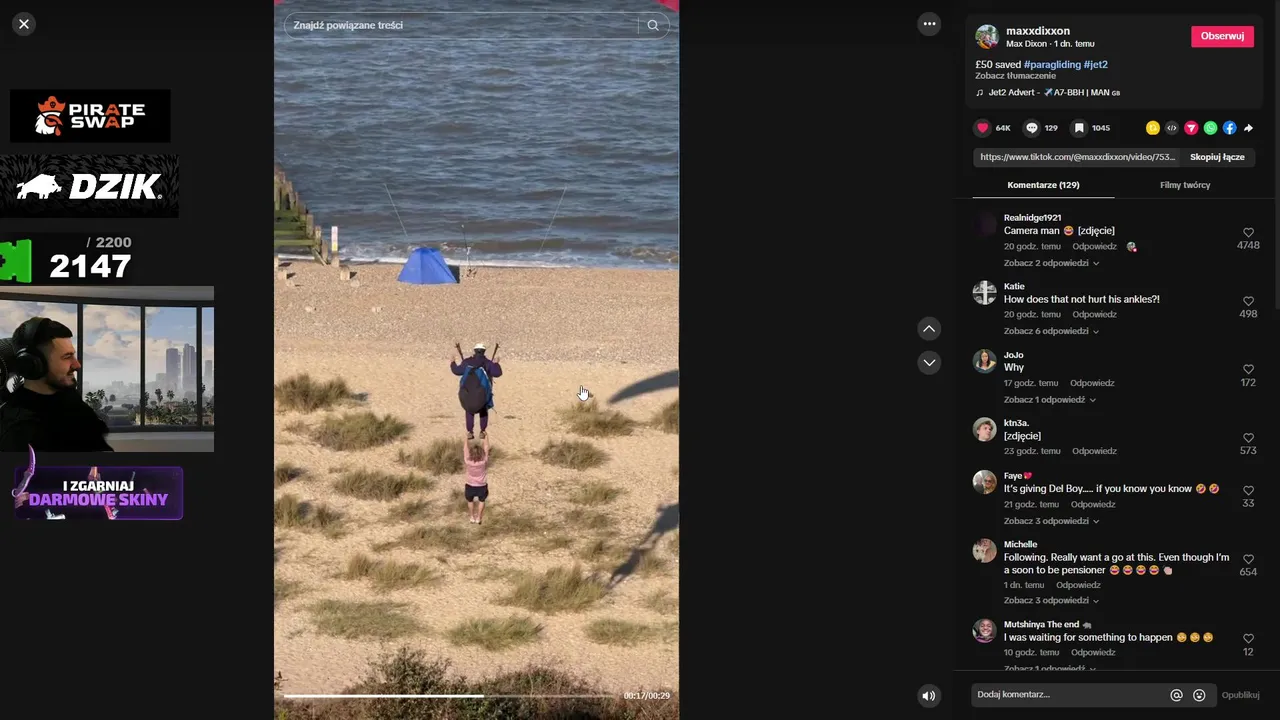Search using the magnifier icon
Image resolution: width=1280 pixels, height=720 pixels.
653,25
